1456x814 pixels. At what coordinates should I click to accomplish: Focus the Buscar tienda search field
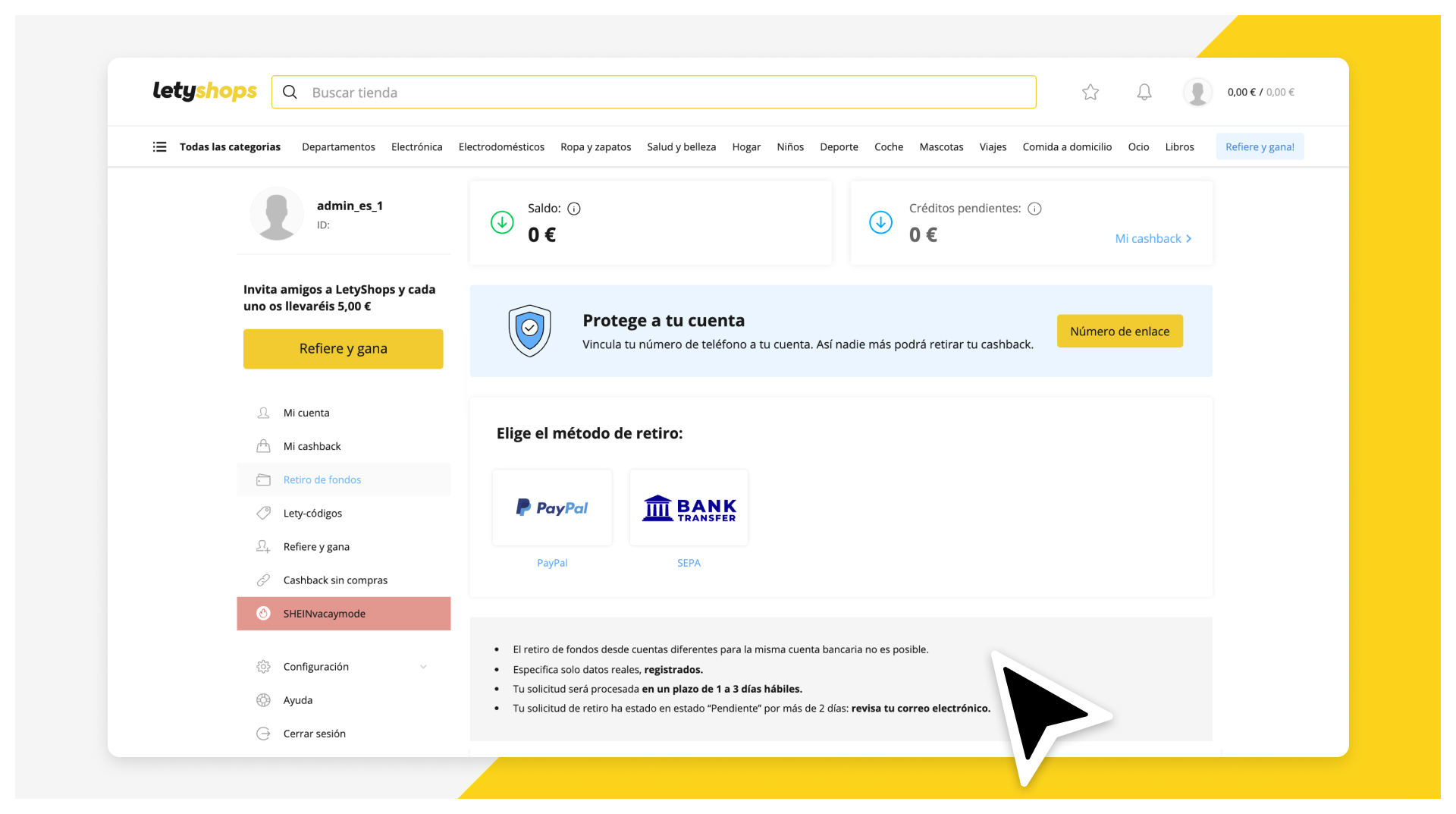[654, 92]
